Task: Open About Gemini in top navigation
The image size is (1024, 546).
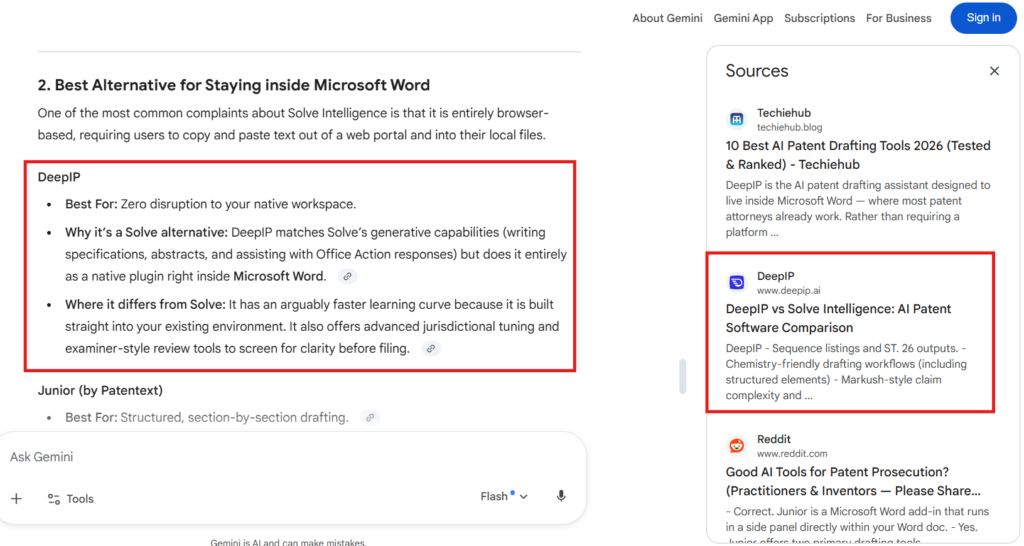Action: [x=667, y=18]
